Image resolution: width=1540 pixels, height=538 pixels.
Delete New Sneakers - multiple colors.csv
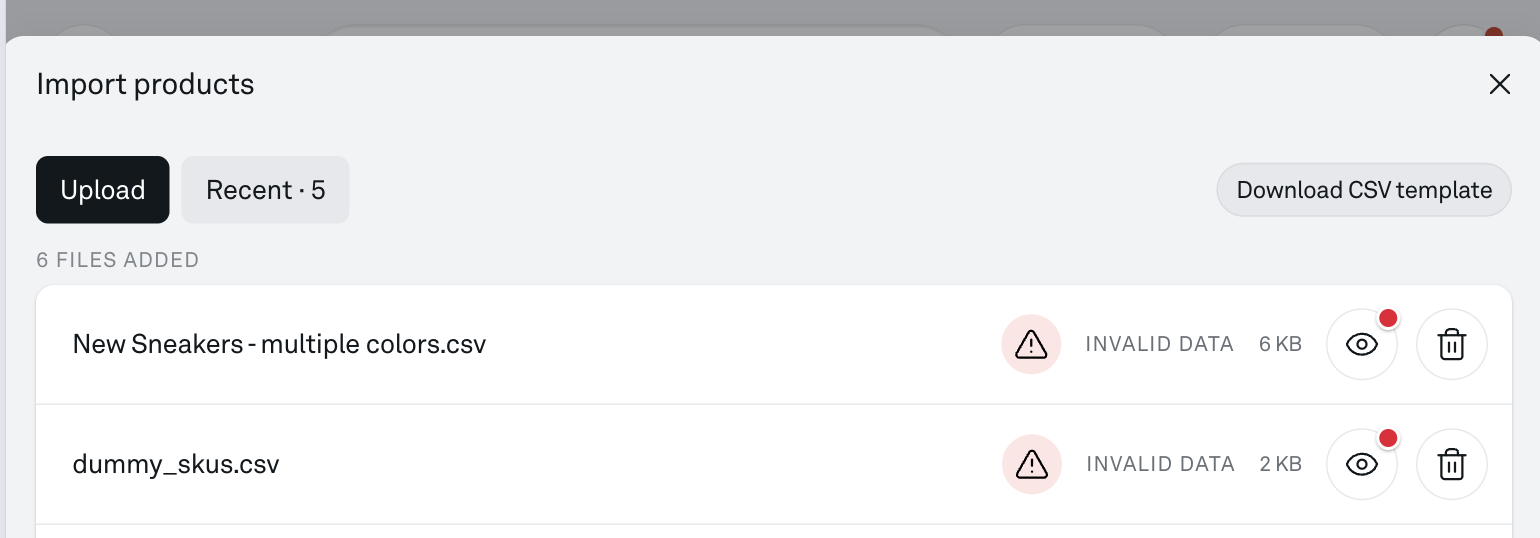(x=1452, y=345)
